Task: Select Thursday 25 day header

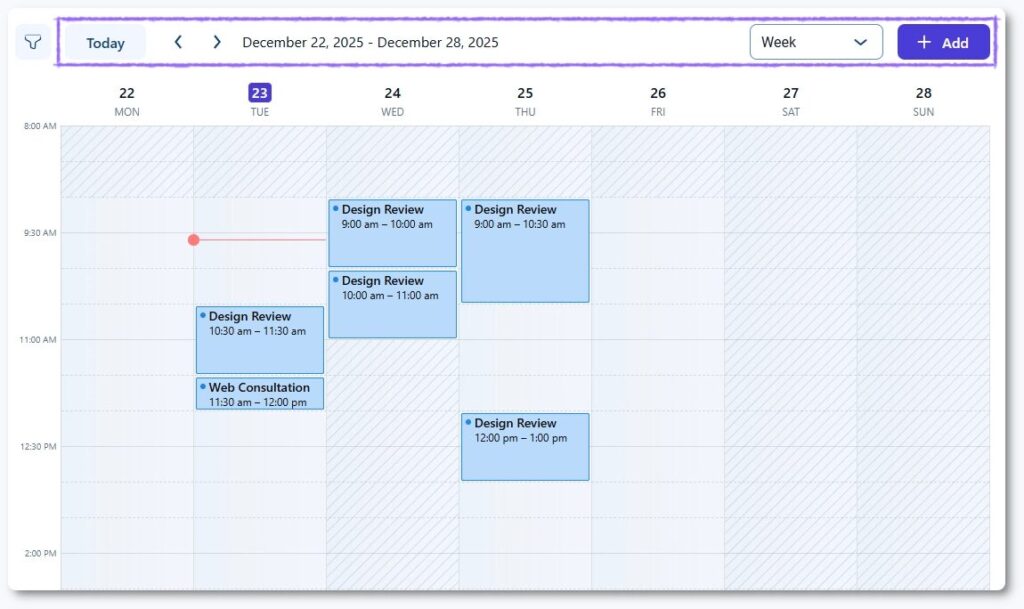Action: (525, 100)
